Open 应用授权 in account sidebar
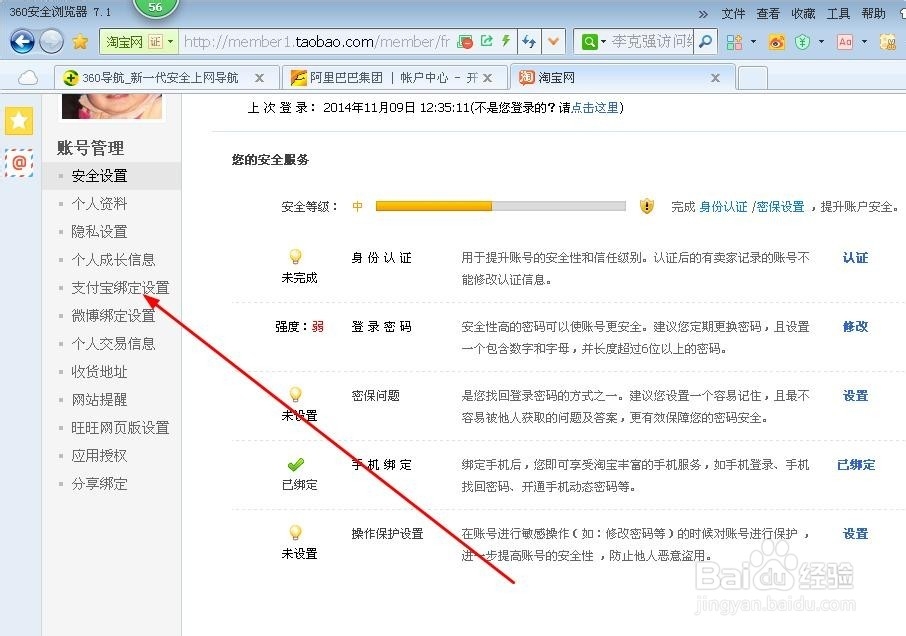The image size is (906, 636). [x=99, y=456]
